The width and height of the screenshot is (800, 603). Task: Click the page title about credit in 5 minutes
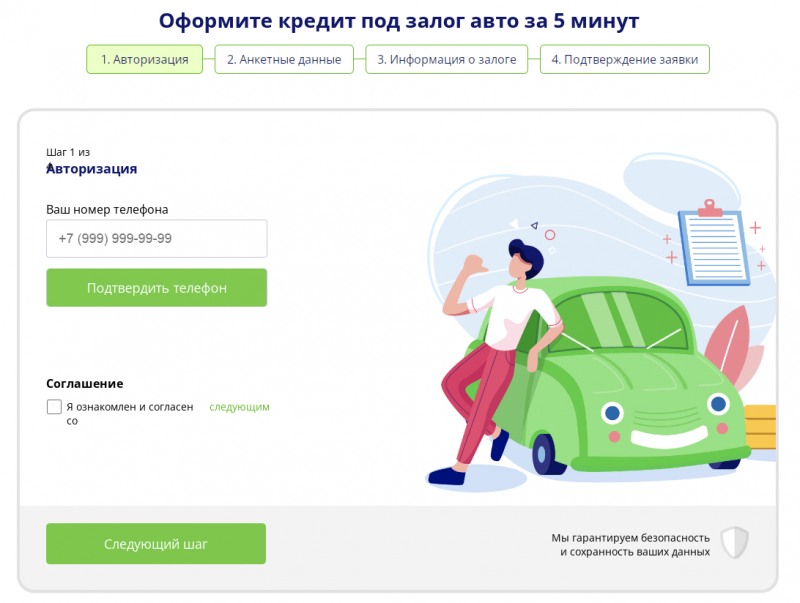tap(399, 20)
